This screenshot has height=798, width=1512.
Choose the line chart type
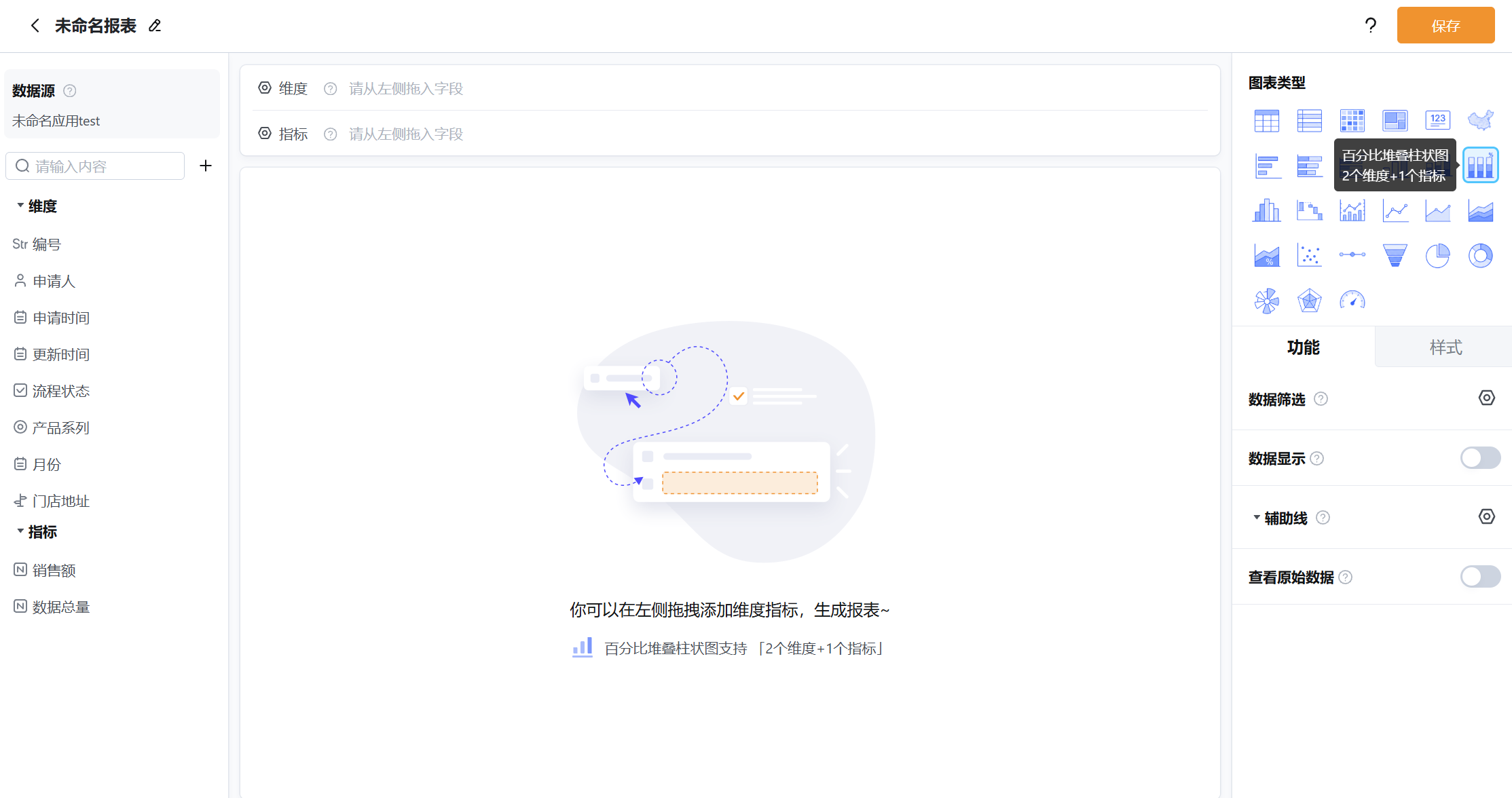[1395, 211]
